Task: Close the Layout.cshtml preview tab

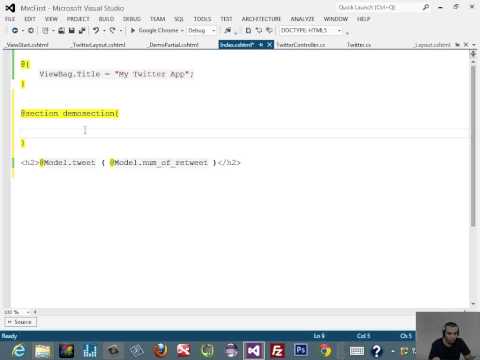Action: point(466,45)
